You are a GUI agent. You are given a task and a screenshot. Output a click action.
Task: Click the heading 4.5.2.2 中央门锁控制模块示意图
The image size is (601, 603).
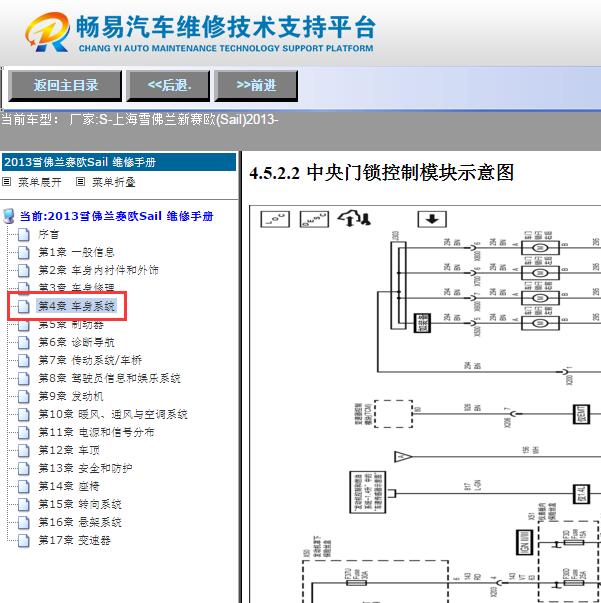pos(381,173)
